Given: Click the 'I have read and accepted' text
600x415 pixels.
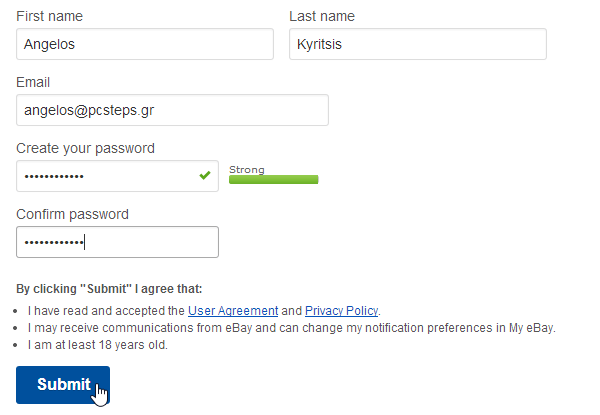Looking at the screenshot, I should 106,311.
